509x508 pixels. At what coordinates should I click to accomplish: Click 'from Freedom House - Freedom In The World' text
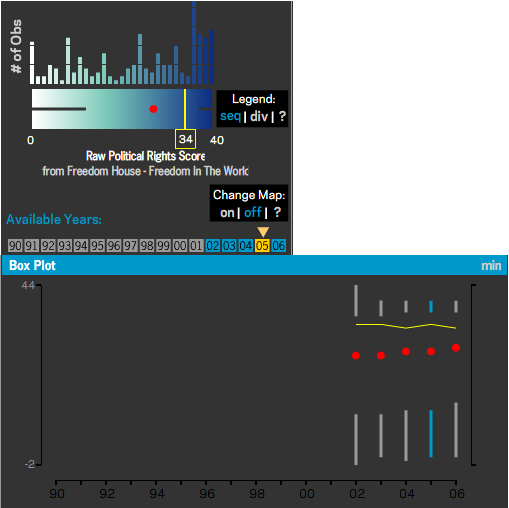click(145, 171)
